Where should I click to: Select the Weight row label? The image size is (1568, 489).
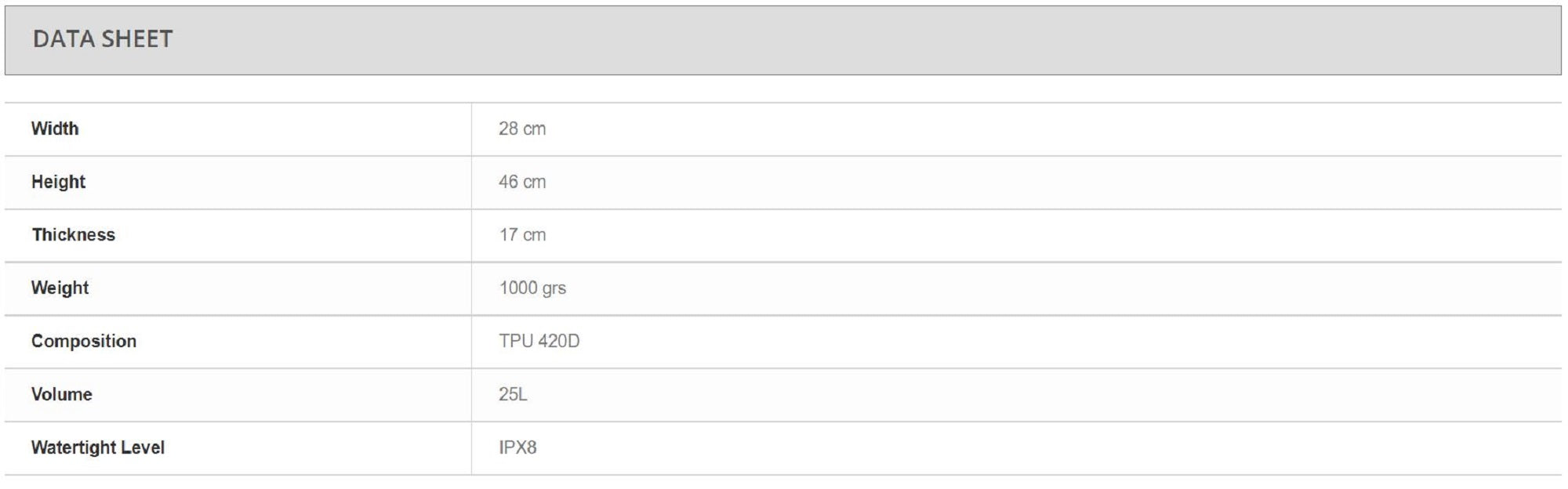(x=60, y=288)
